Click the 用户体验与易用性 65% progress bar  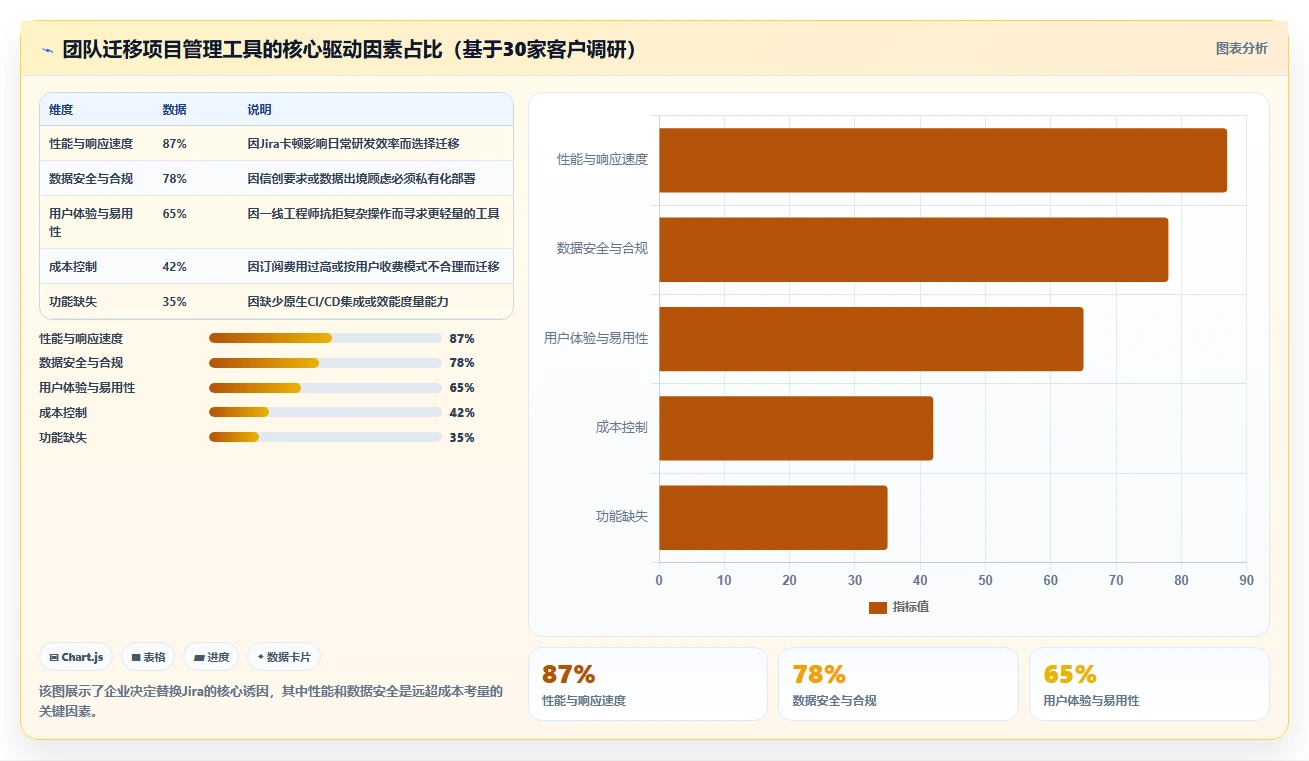click(325, 388)
